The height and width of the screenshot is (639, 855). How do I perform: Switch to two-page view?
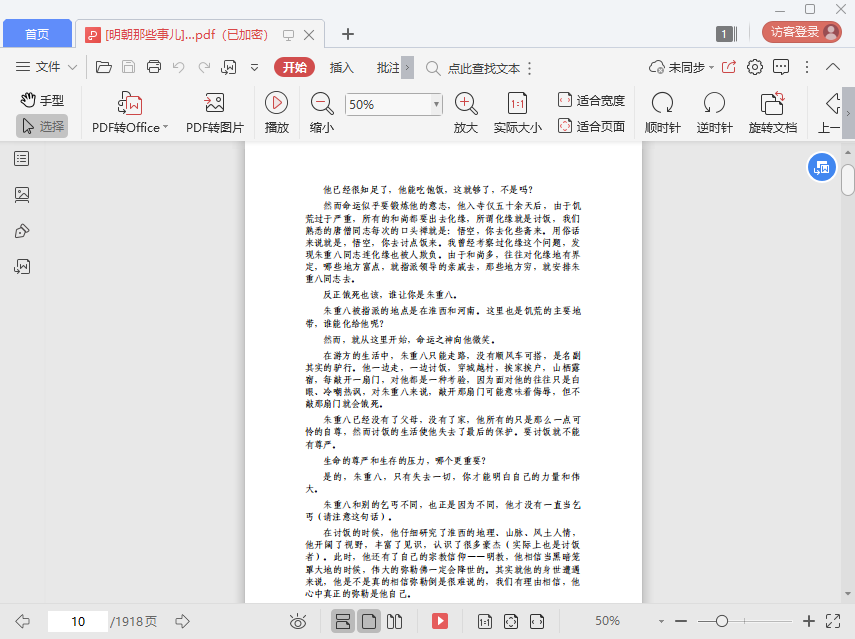(394, 621)
